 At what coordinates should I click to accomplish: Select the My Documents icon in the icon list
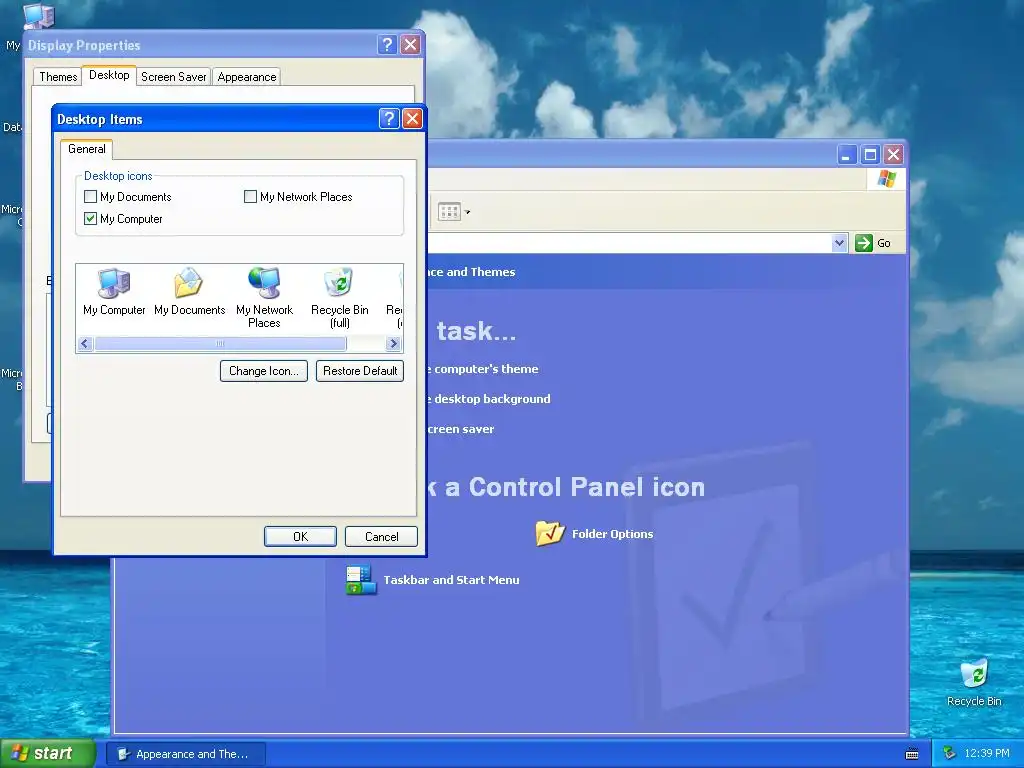point(189,291)
